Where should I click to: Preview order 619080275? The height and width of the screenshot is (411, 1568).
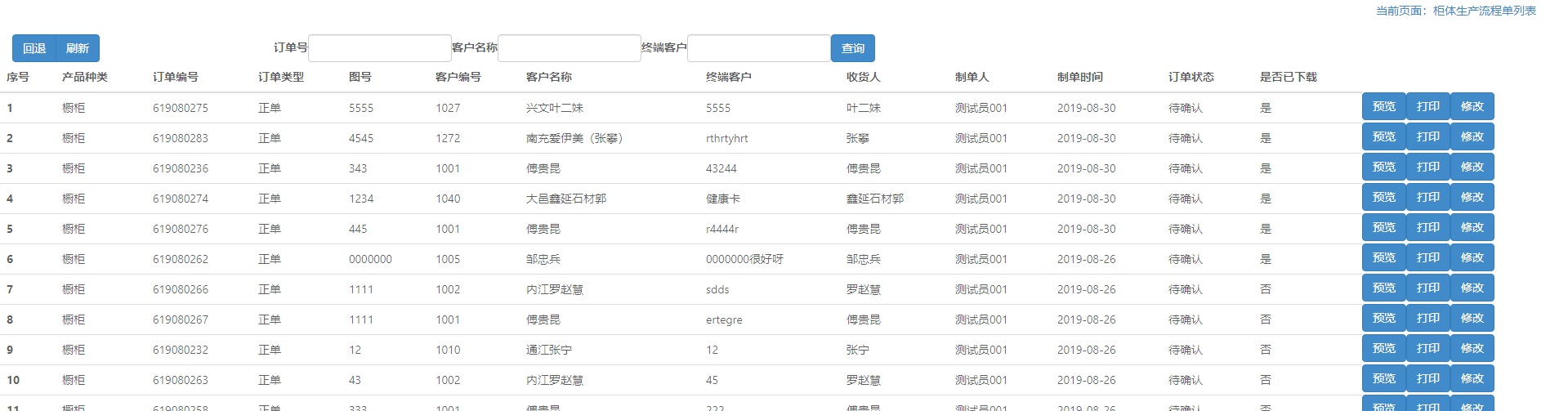(x=1384, y=106)
